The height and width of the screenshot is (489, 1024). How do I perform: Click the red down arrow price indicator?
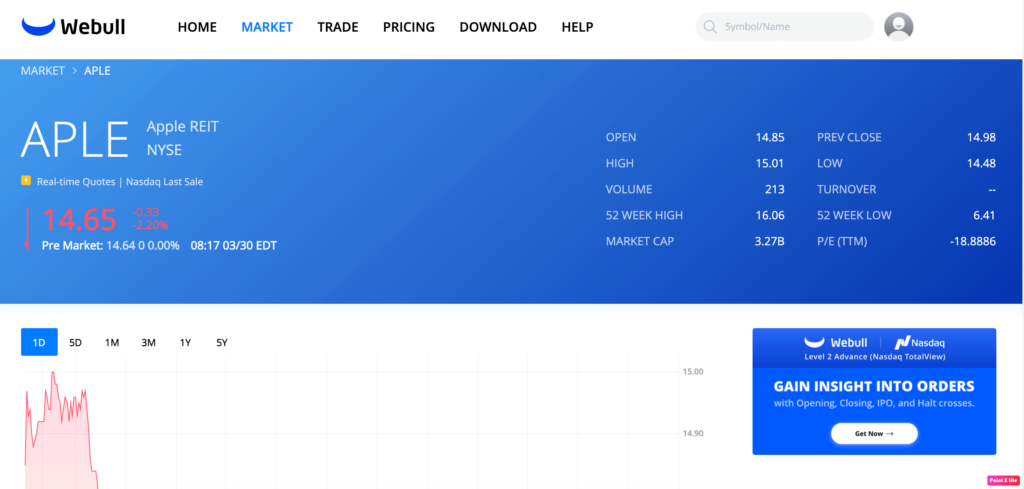[27, 229]
